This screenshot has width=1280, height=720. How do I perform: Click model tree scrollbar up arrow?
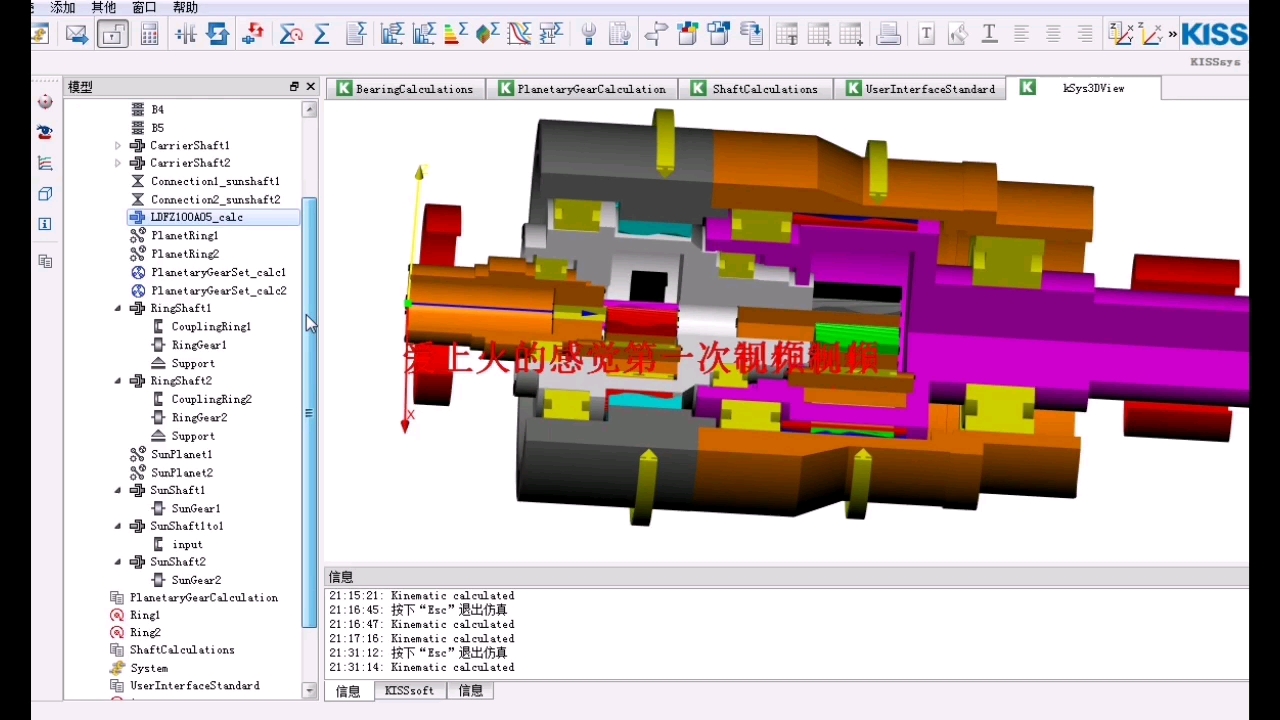(310, 109)
